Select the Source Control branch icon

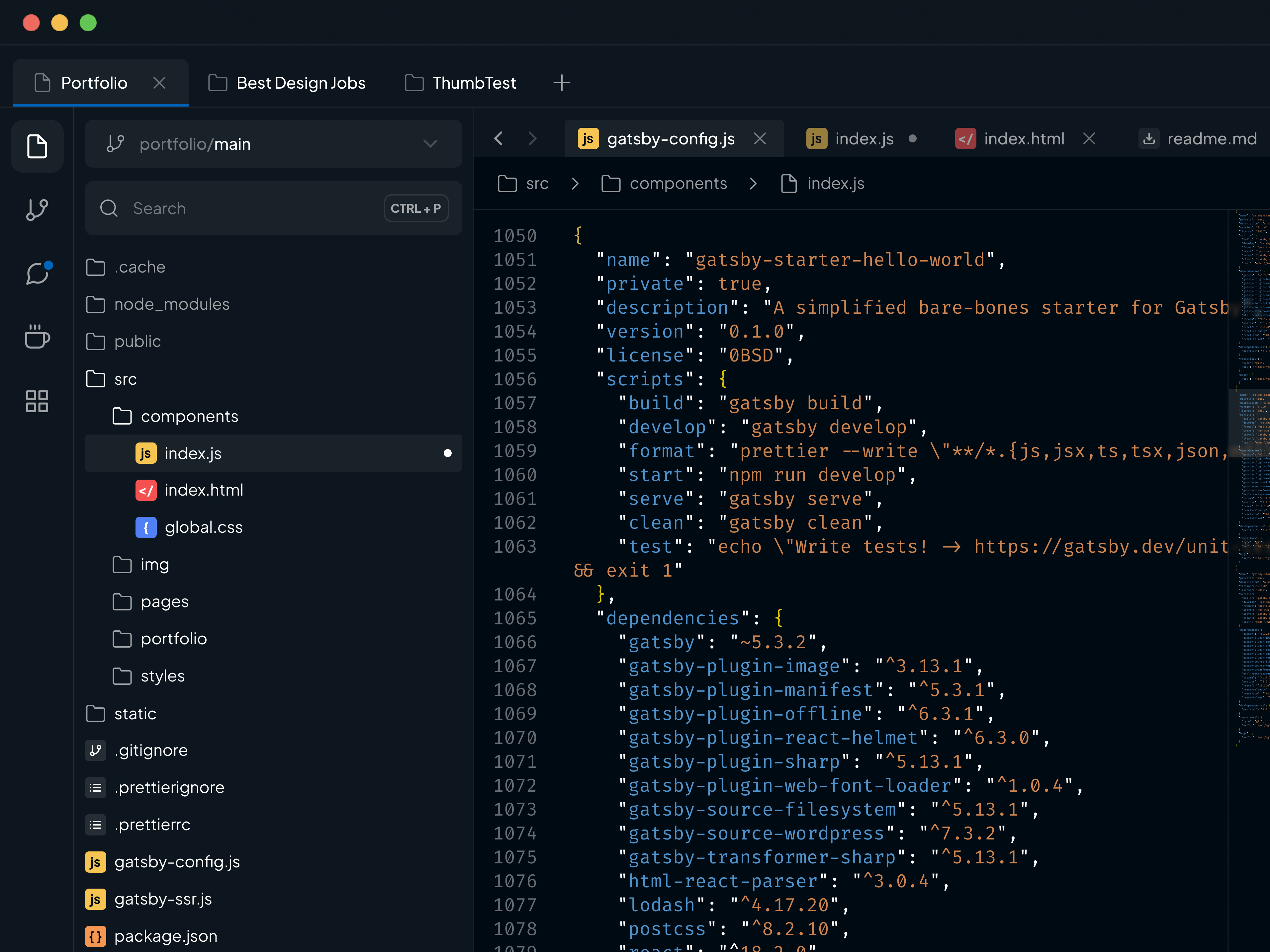(37, 209)
